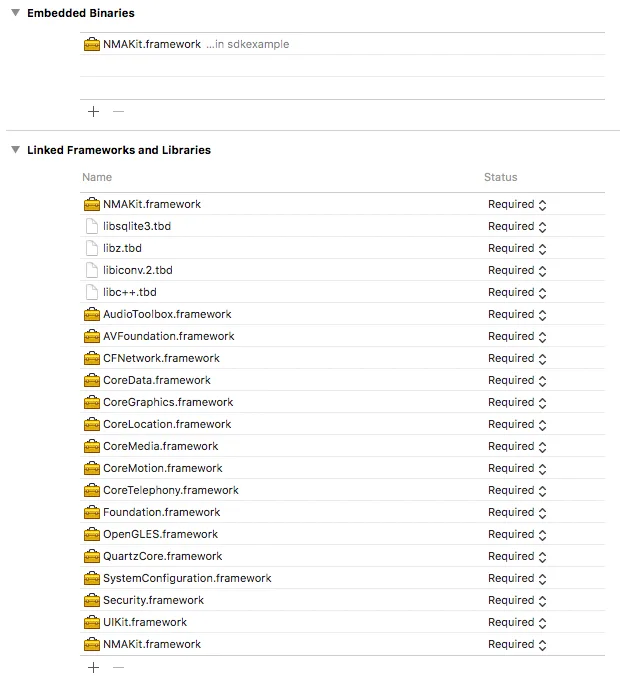The image size is (620, 679).
Task: Click the CoreMedia.framework toolbox icon
Action: coord(92,446)
